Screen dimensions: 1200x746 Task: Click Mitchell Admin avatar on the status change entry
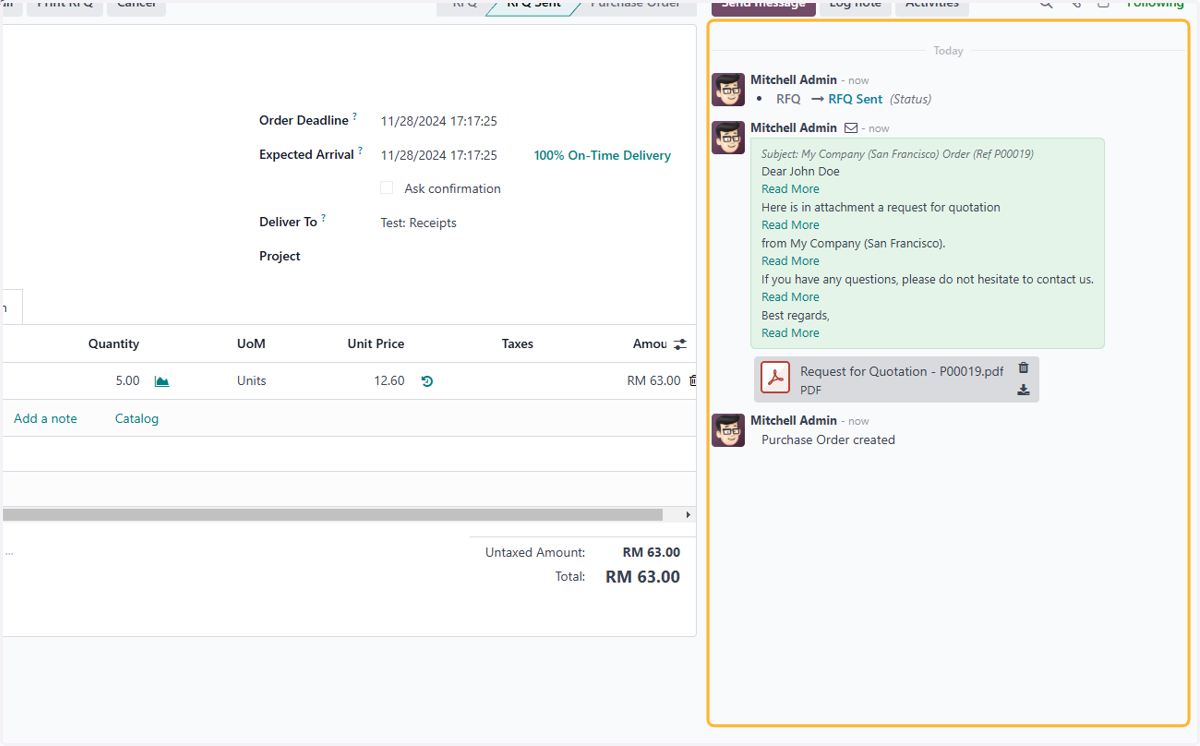pos(728,89)
